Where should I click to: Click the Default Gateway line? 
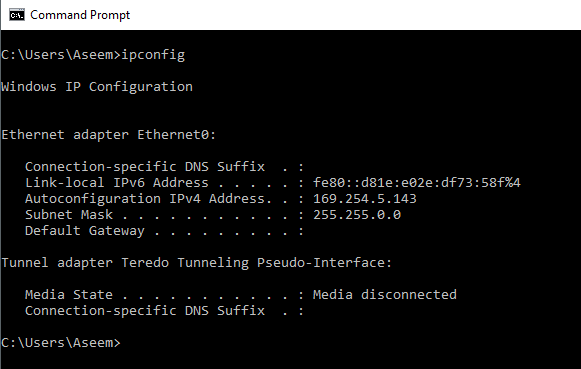[x=165, y=231]
